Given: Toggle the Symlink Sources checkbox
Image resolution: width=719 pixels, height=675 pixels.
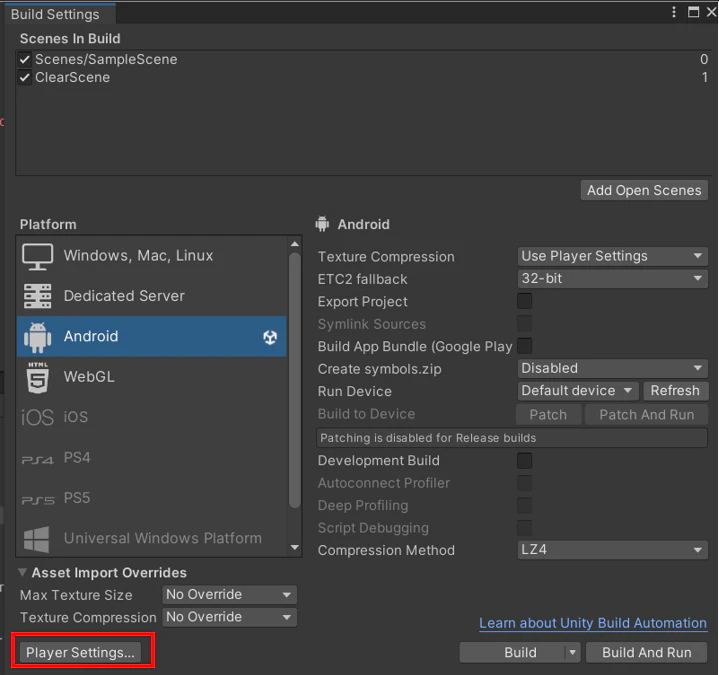Looking at the screenshot, I should point(525,324).
